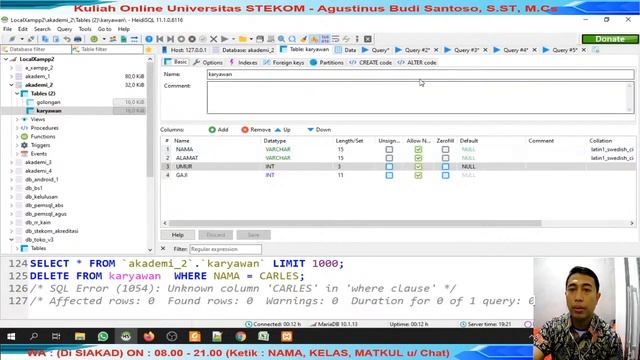
Task: Click the table Name input field
Action: point(420,74)
